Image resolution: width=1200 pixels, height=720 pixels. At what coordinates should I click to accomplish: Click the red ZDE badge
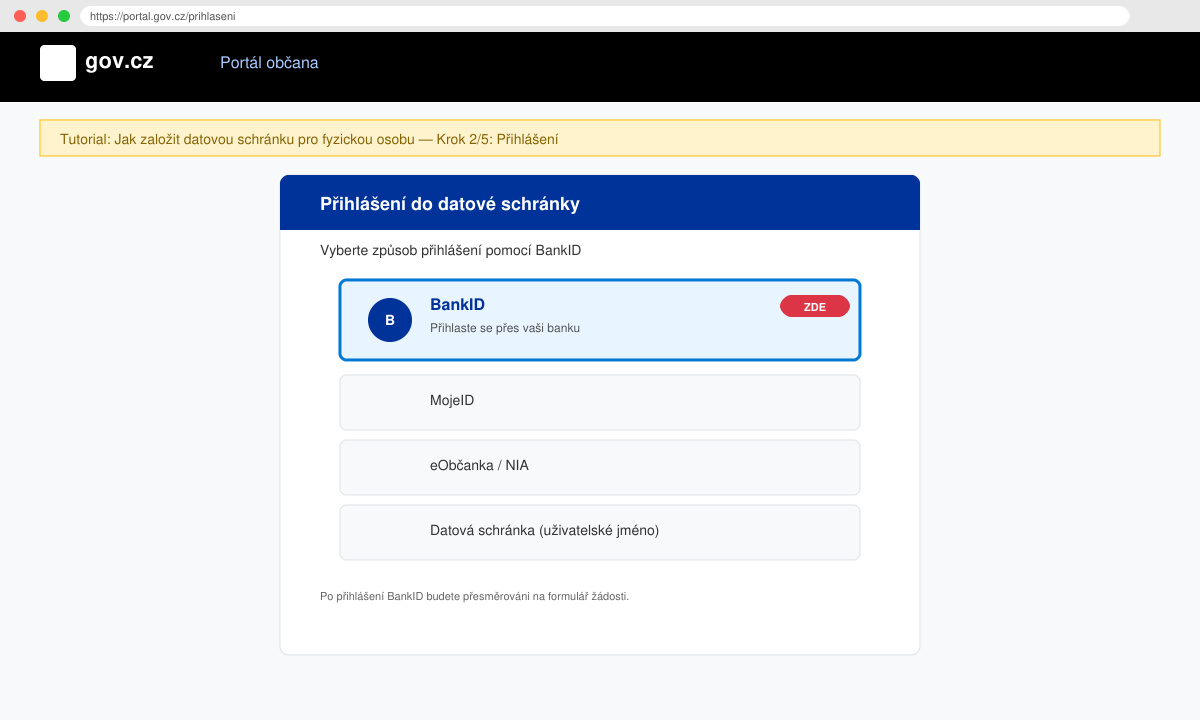coord(815,307)
